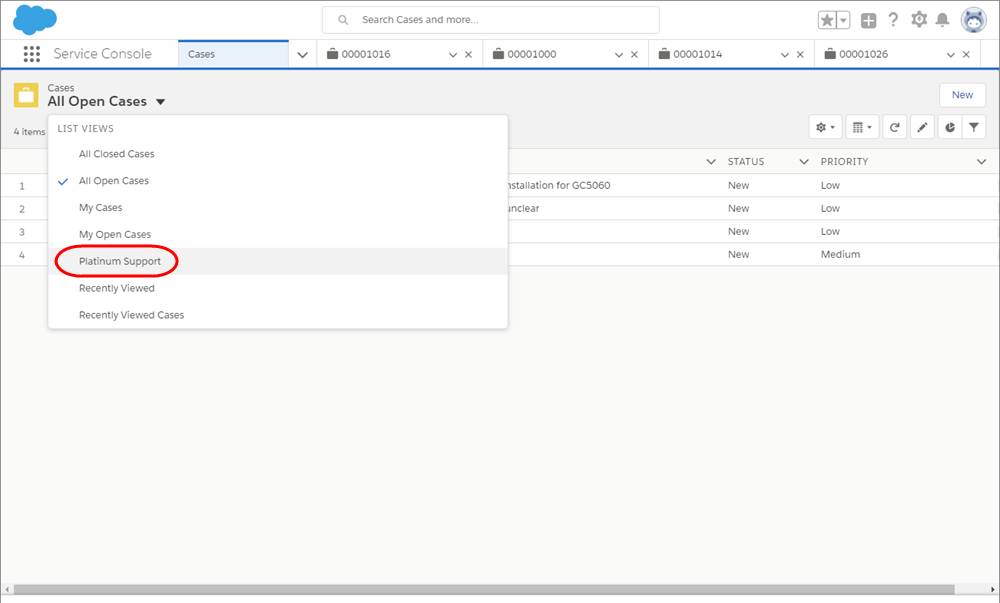1000x603 pixels.
Task: Click the search magnifier icon
Action: (x=343, y=20)
